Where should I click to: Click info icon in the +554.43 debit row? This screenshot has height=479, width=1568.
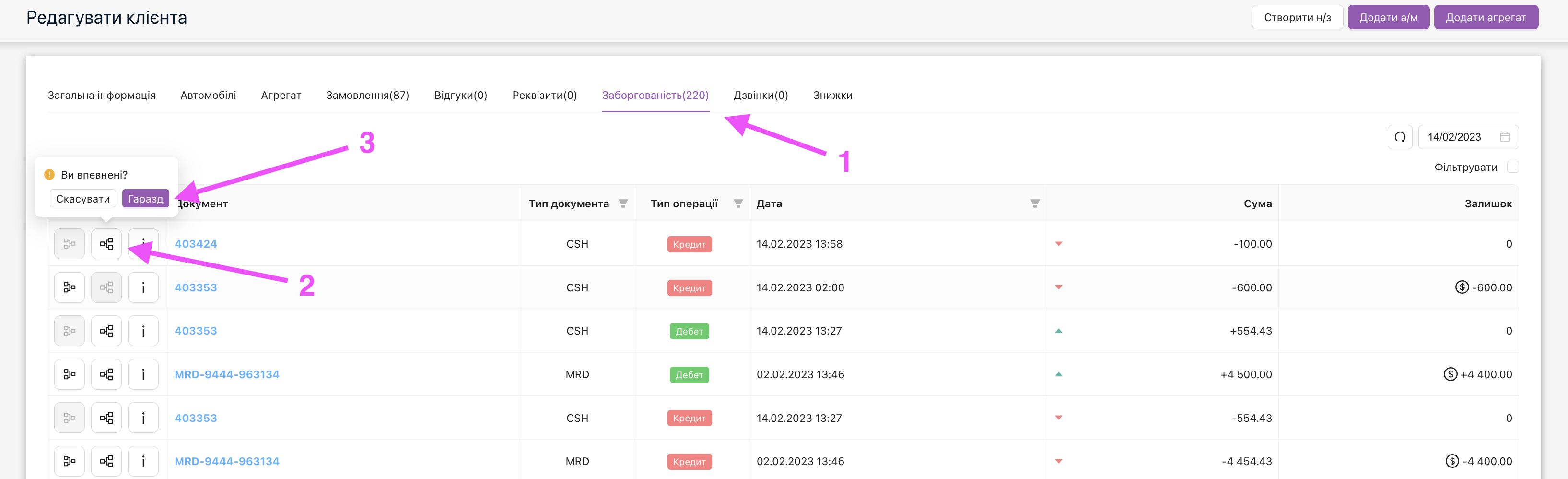[143, 331]
